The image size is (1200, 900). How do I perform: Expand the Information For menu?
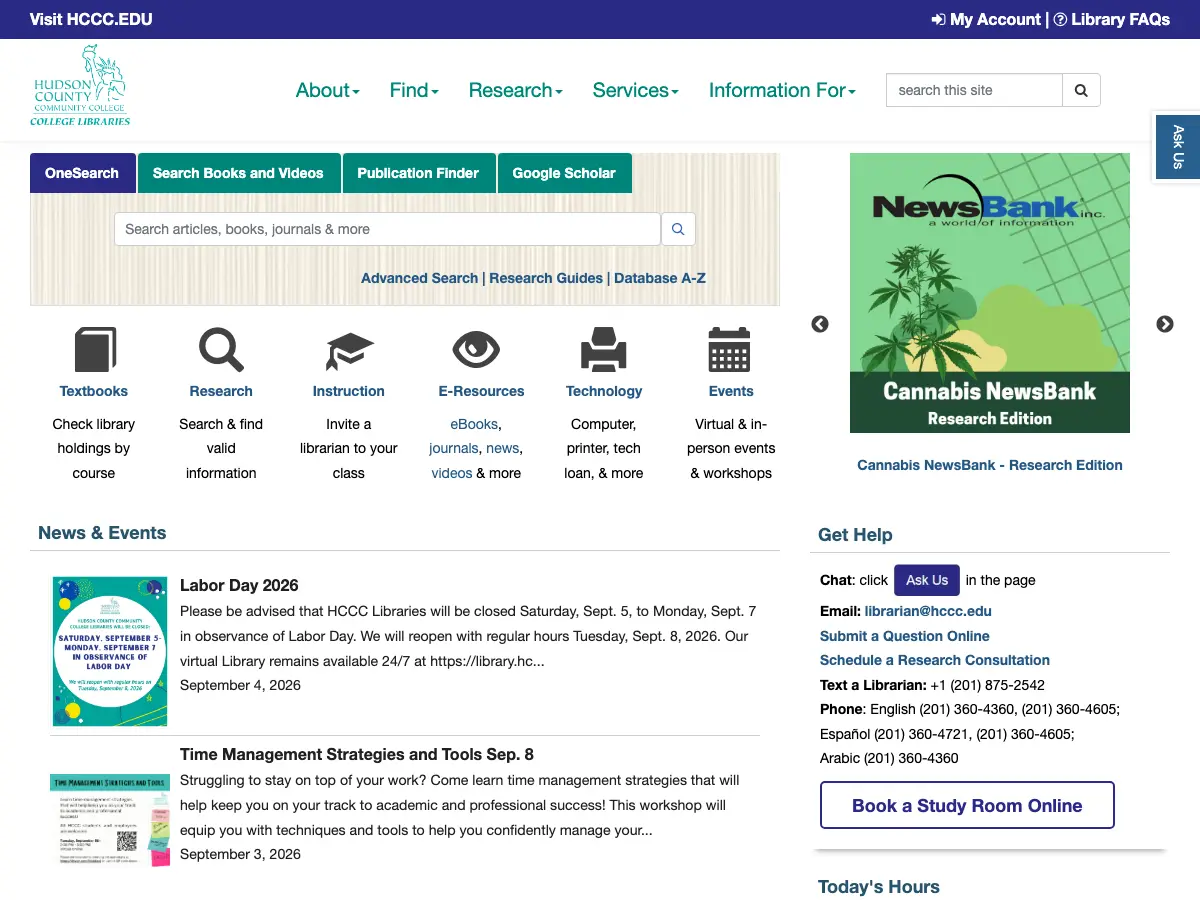(782, 90)
